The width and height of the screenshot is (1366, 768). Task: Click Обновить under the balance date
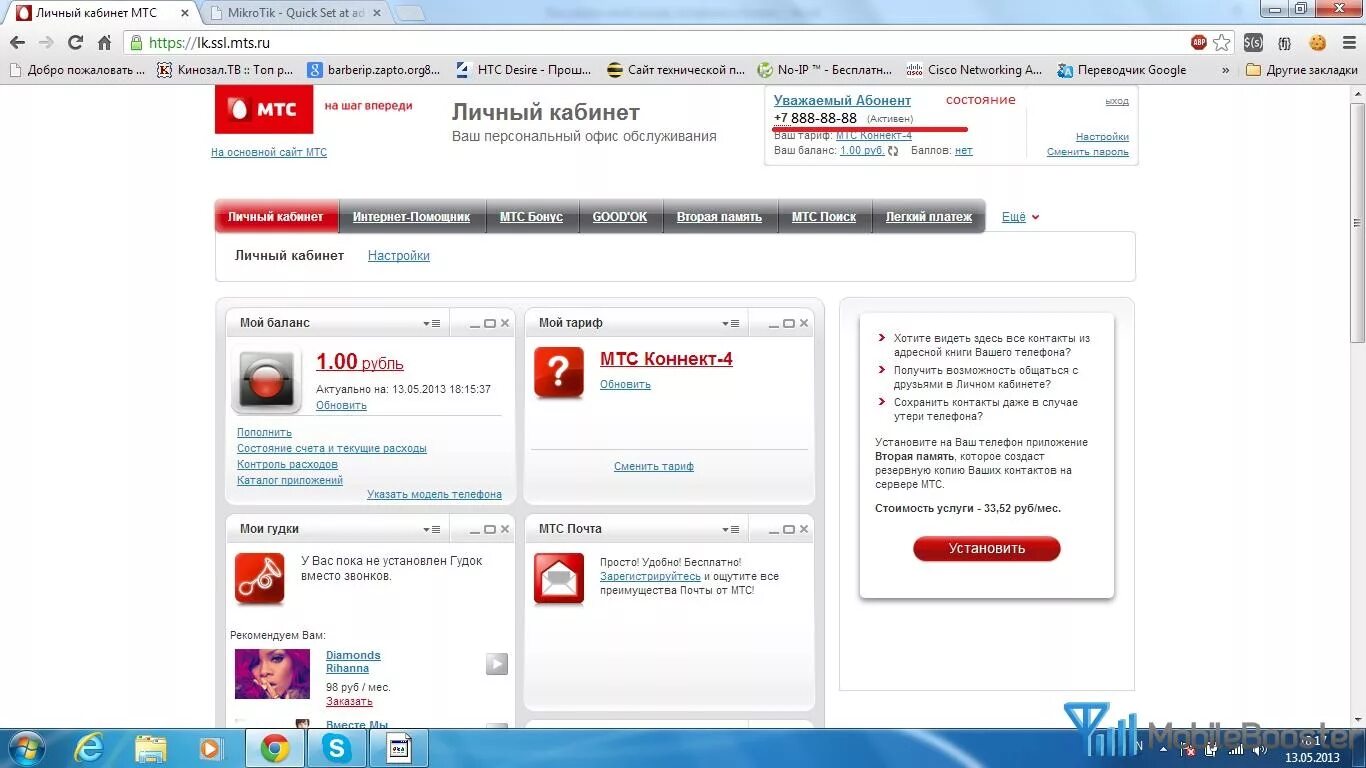(341, 405)
